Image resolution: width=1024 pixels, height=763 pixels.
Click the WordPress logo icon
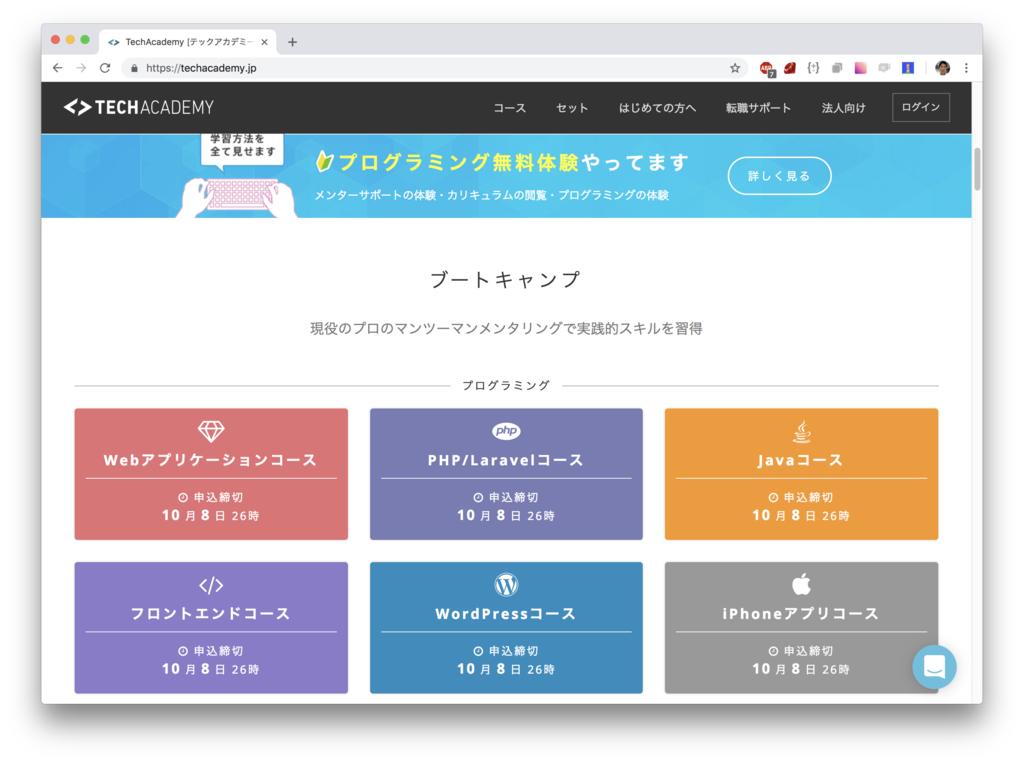click(506, 585)
